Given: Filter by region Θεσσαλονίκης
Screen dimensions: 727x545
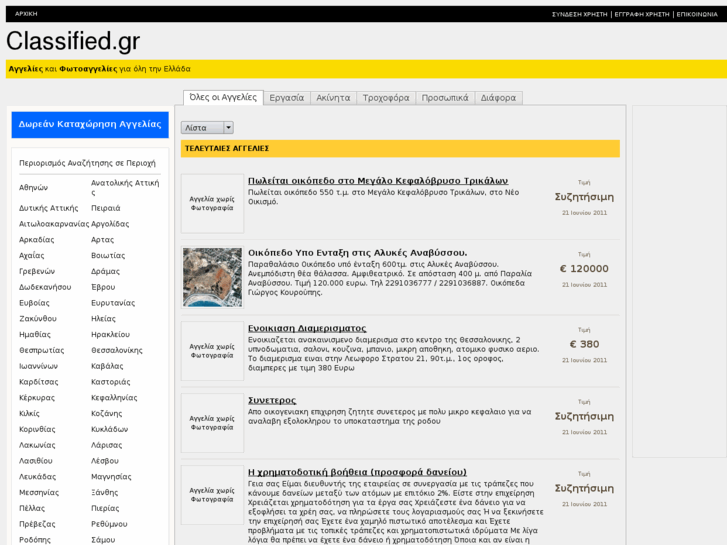Looking at the screenshot, I should 117,350.
